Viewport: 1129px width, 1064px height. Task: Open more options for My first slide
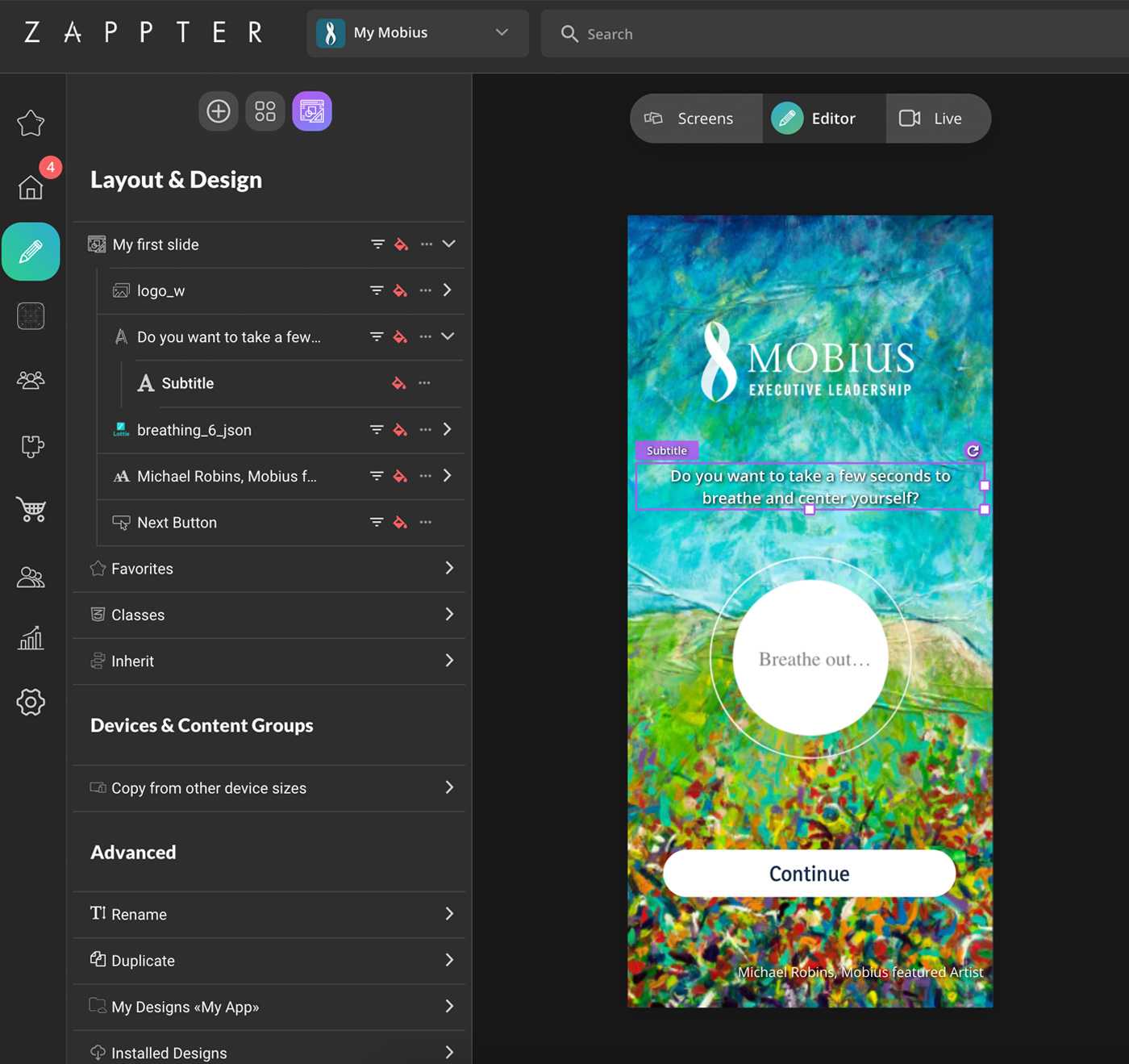427,244
